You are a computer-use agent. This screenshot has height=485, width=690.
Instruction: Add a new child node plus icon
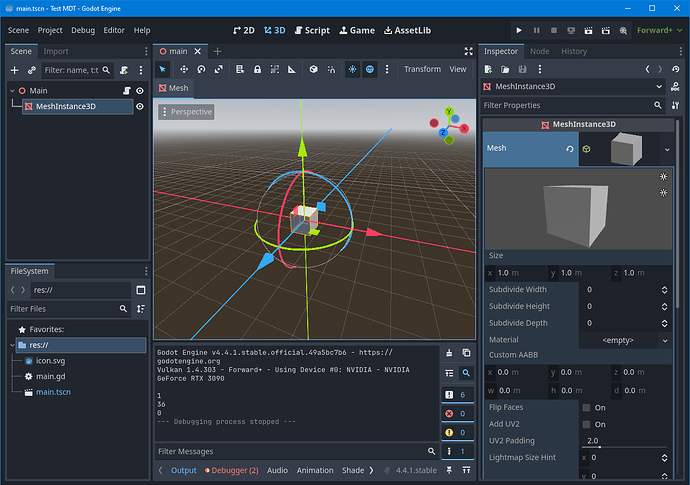click(15, 70)
